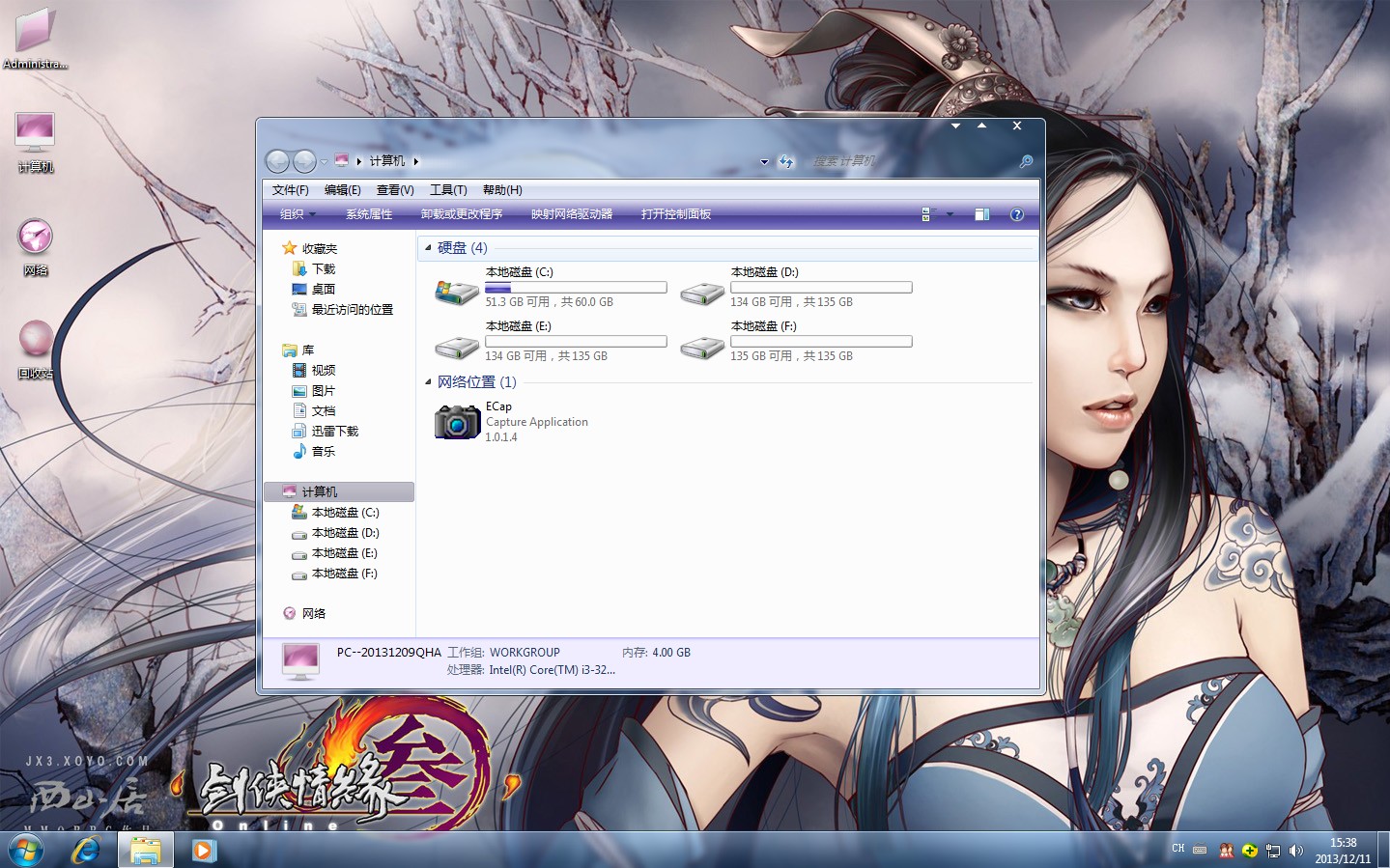Screen dimensions: 1390x868
Task: Change view with the view mode icon
Action: coord(928,214)
